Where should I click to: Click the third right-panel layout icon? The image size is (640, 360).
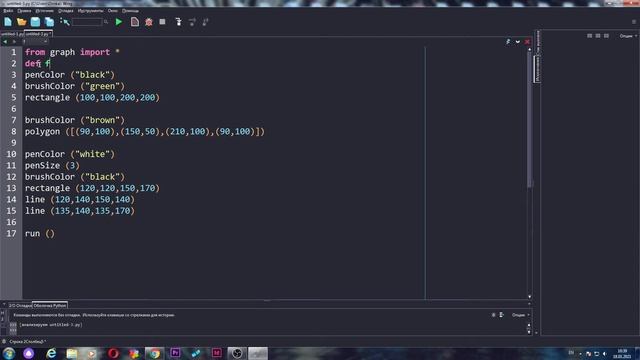(x=607, y=36)
